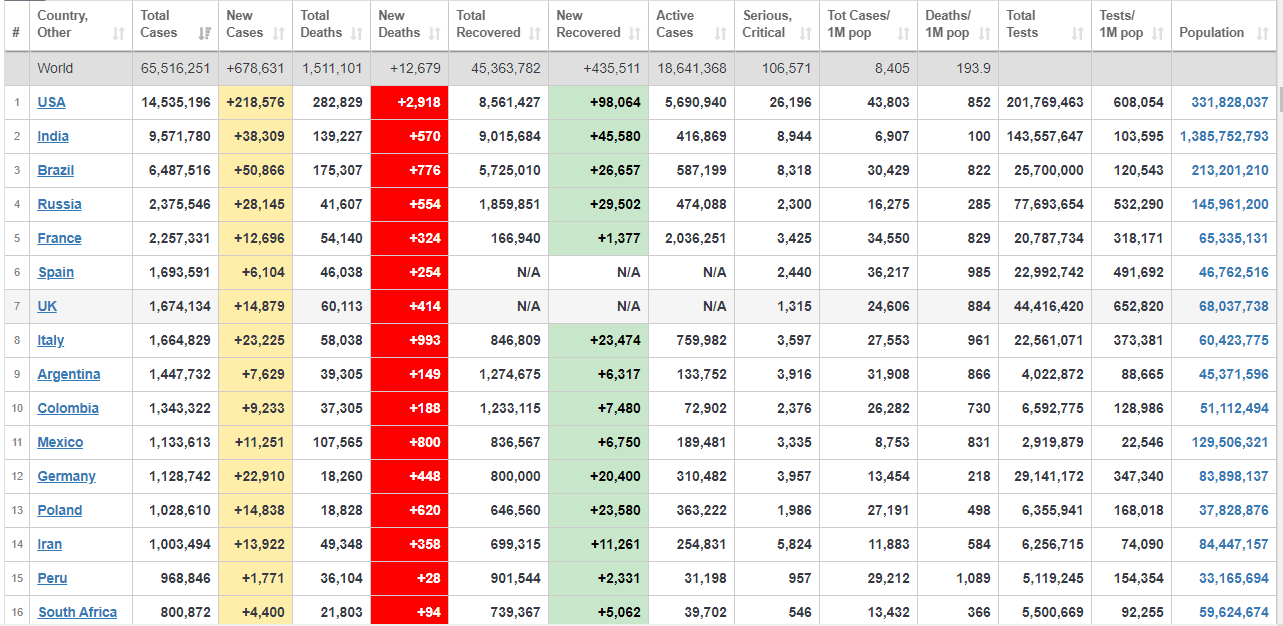
Task: Open USA population link 331,828,037
Action: [x=1230, y=102]
